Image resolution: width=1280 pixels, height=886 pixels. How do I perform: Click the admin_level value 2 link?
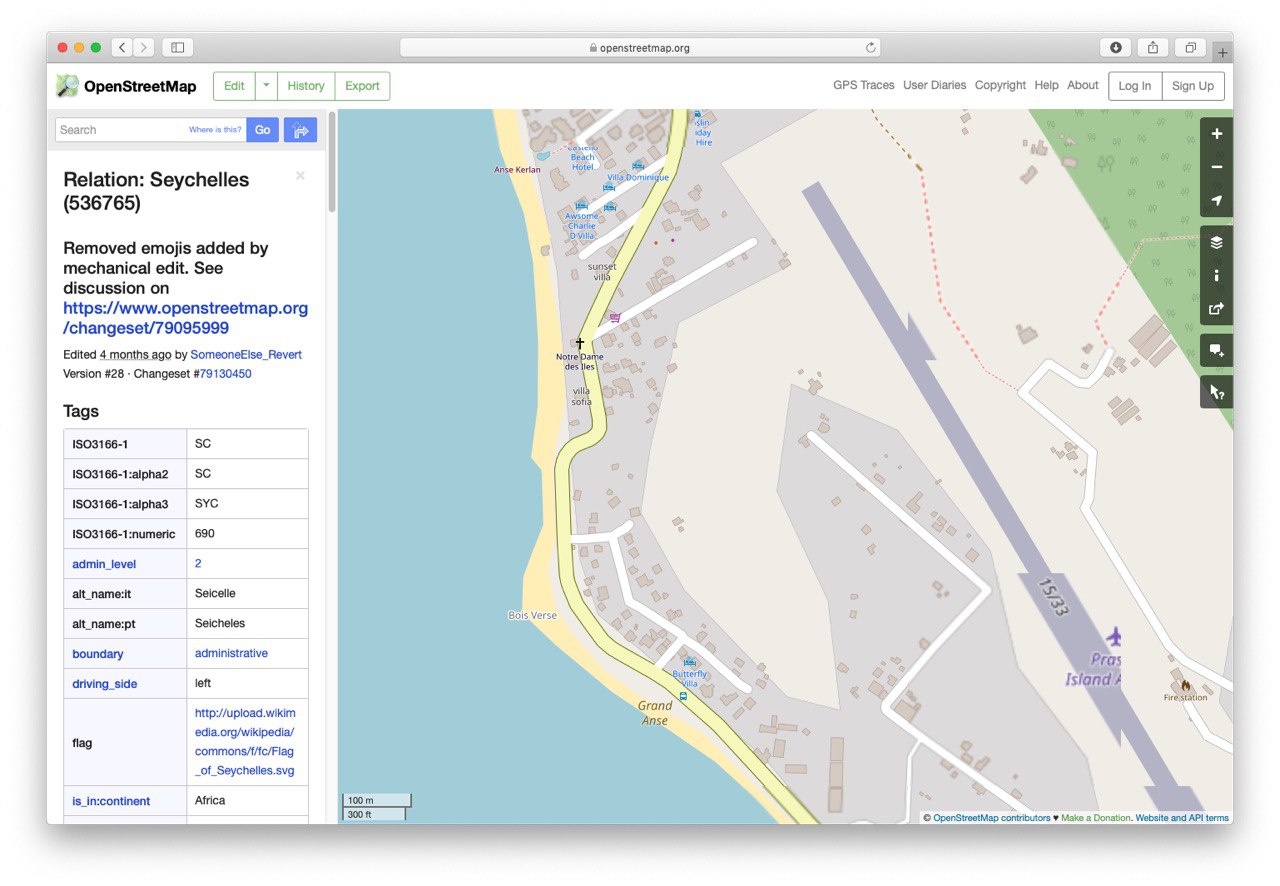[x=198, y=563]
